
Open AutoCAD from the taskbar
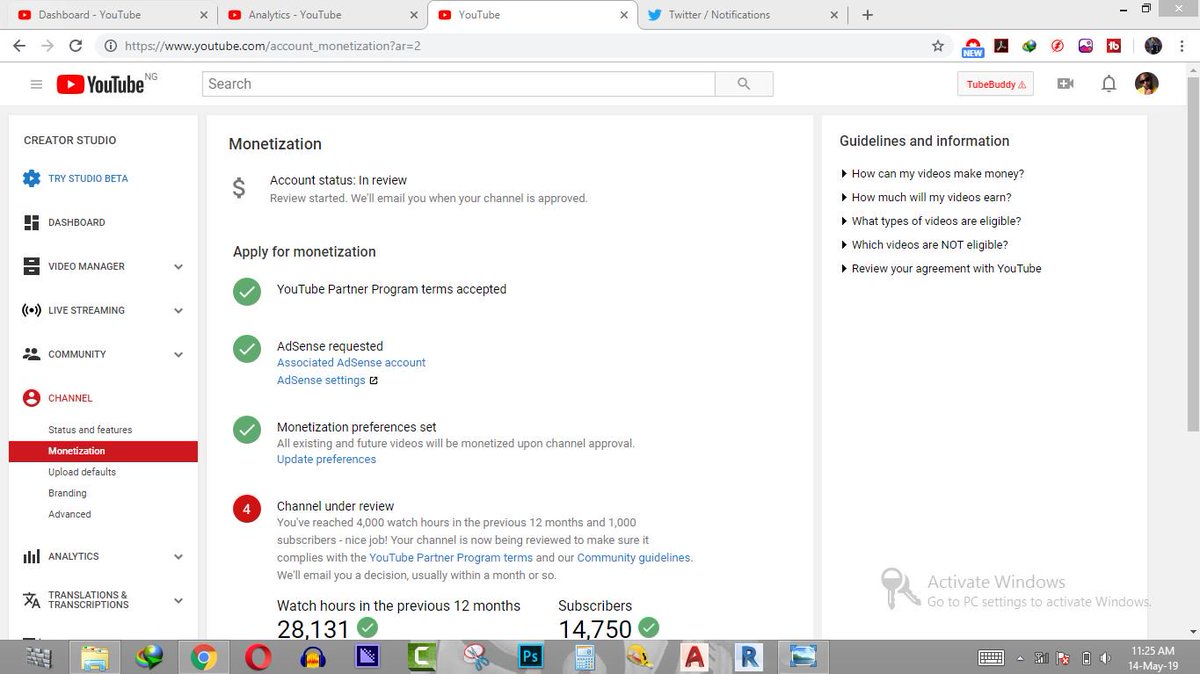[694, 657]
